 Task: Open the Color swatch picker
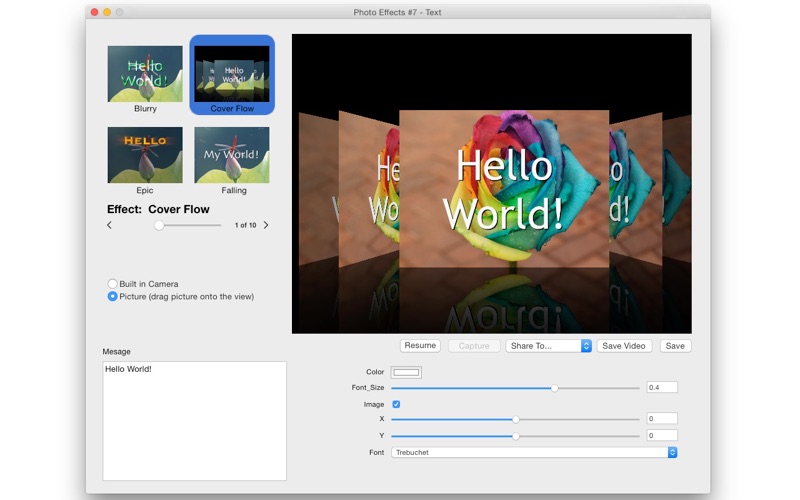406,372
